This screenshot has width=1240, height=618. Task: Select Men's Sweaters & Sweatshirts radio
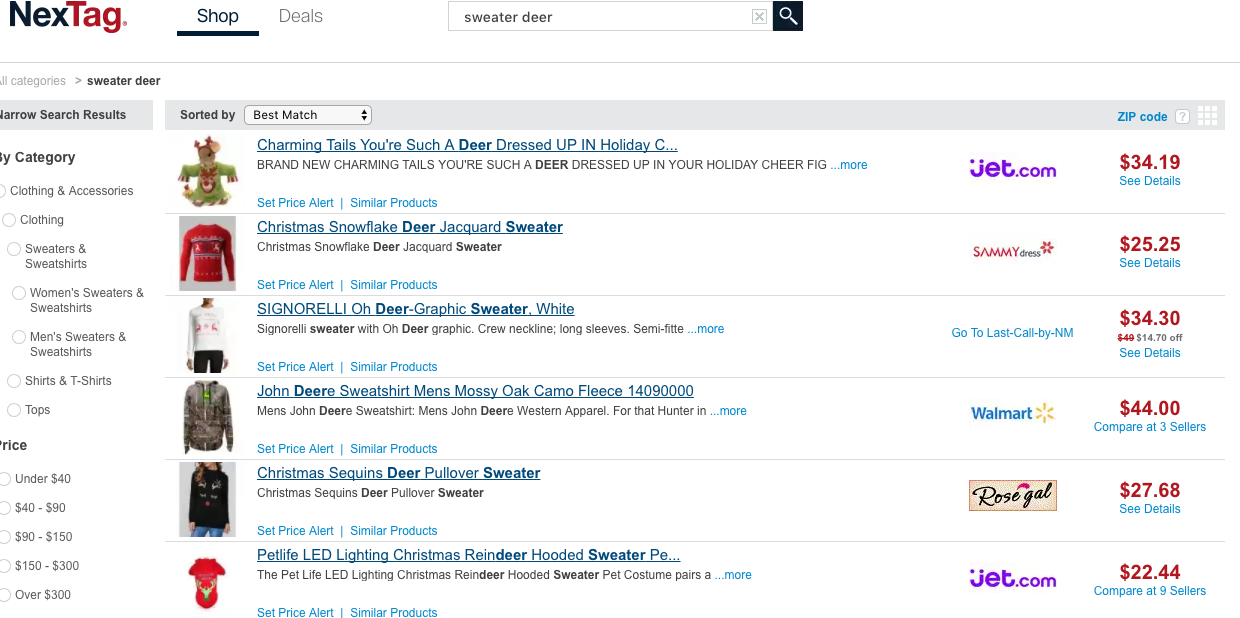point(19,337)
